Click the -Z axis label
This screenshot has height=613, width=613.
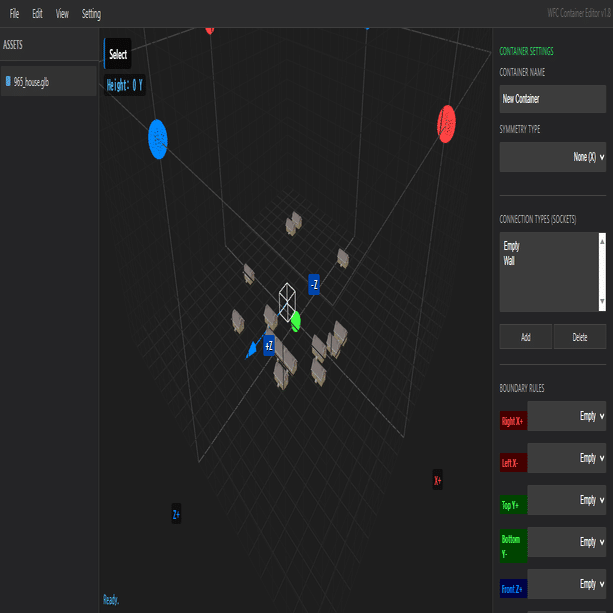point(314,284)
